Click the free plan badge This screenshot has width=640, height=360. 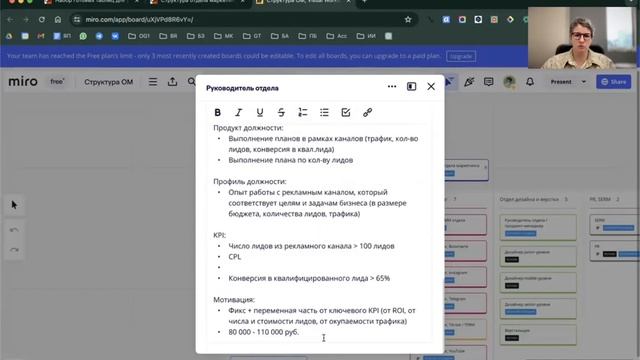(x=57, y=82)
